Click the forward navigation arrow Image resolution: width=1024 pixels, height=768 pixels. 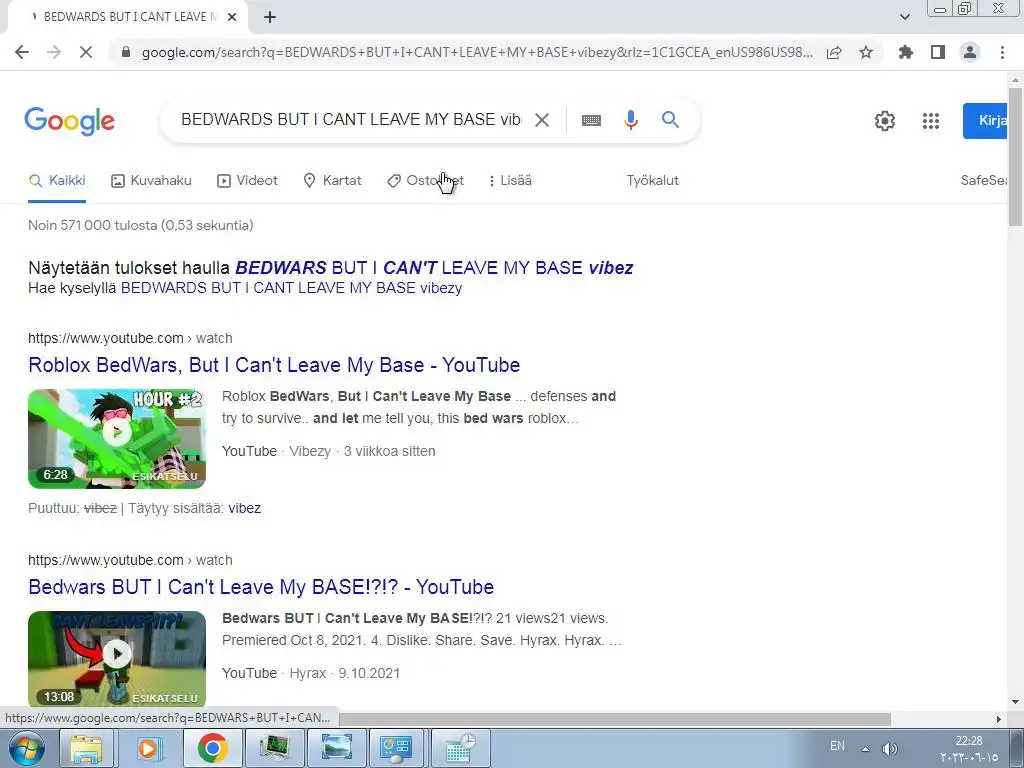54,52
